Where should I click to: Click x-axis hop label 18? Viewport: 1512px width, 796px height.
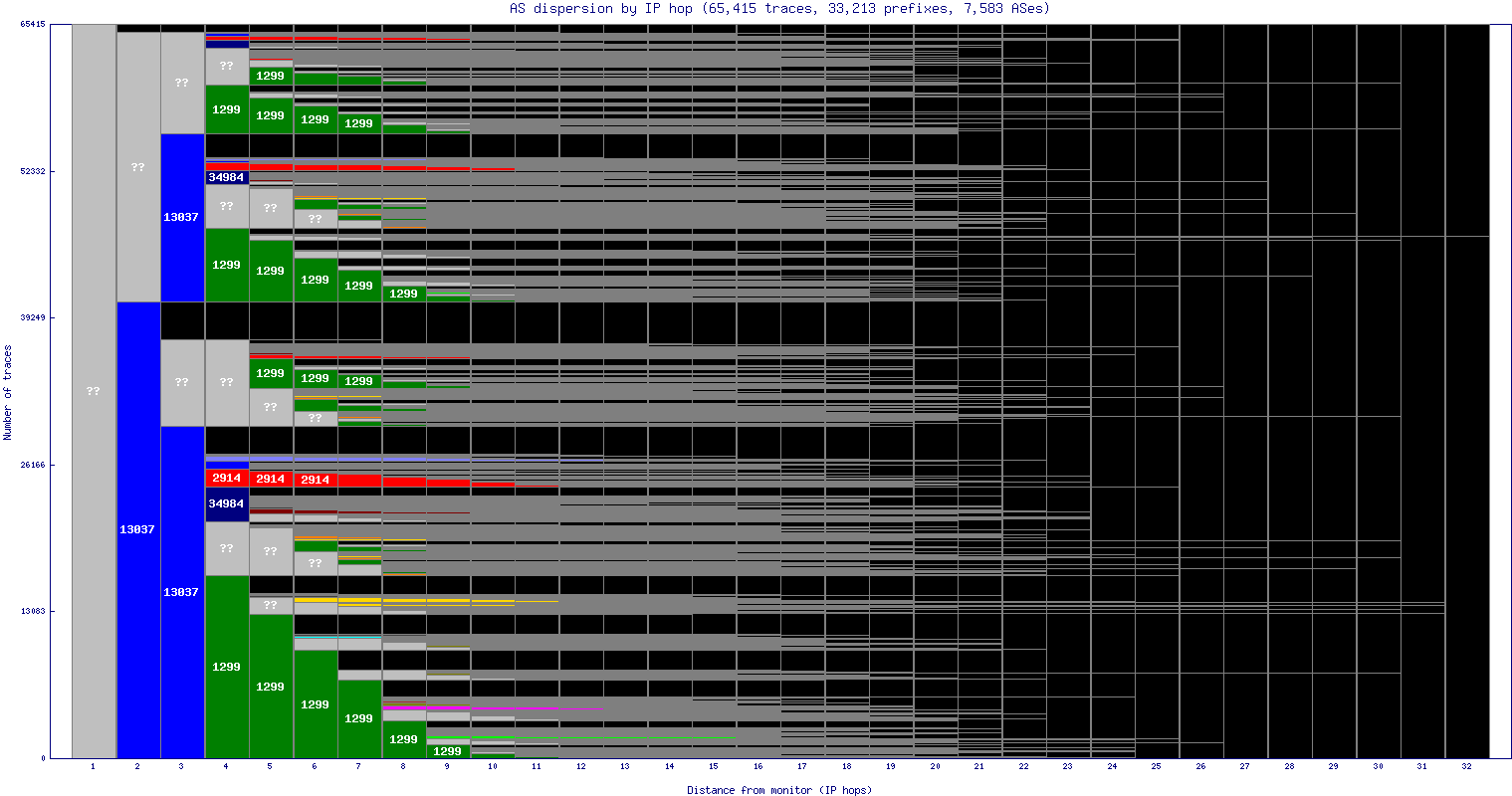[846, 767]
